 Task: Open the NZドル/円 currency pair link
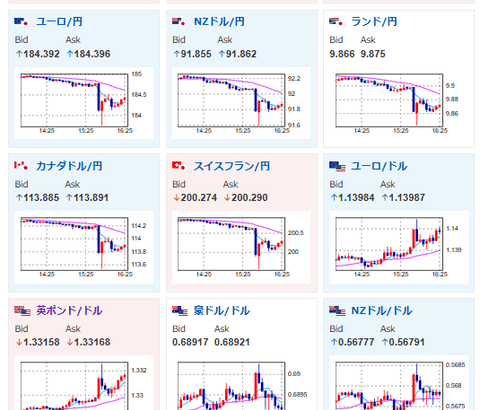click(219, 22)
